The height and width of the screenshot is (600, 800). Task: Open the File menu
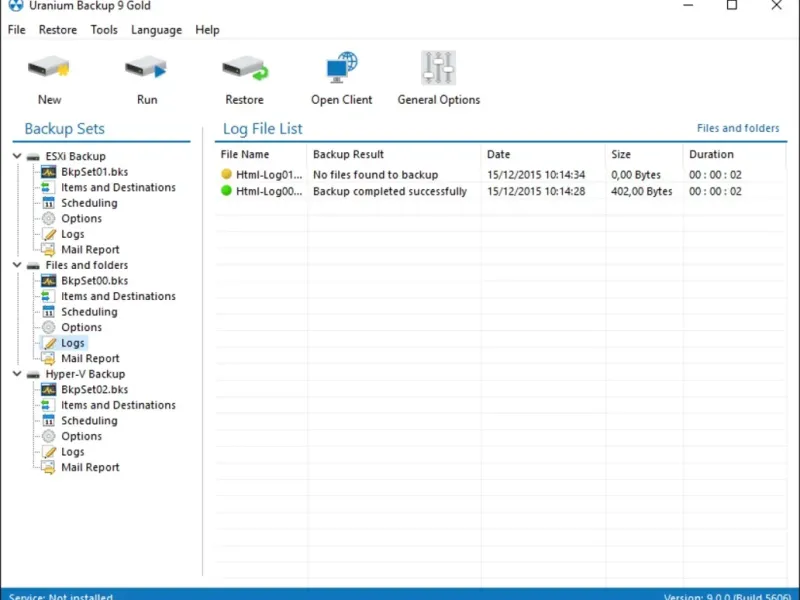(17, 30)
